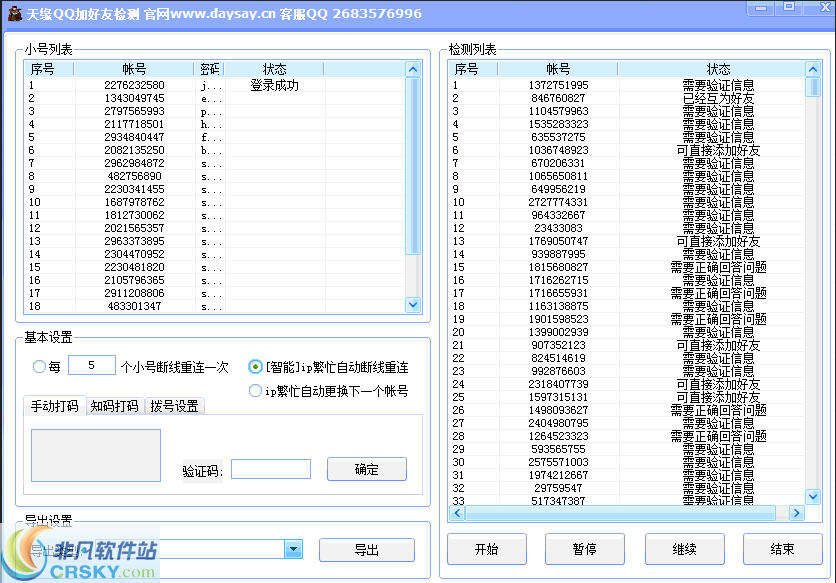Select account 2021565357 in 小号列表

(134, 228)
